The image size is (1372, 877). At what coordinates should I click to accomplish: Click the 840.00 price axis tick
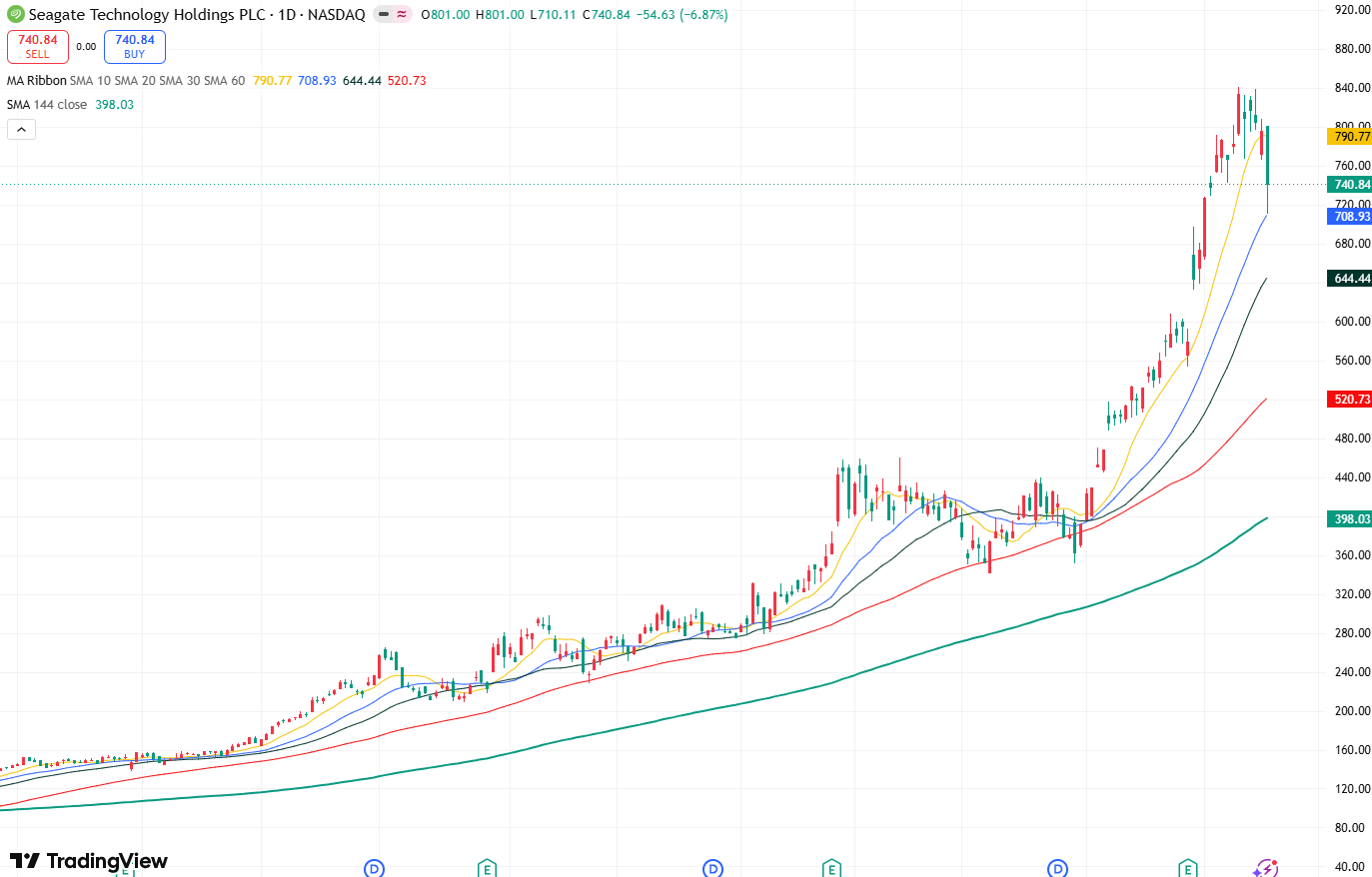(x=1352, y=88)
